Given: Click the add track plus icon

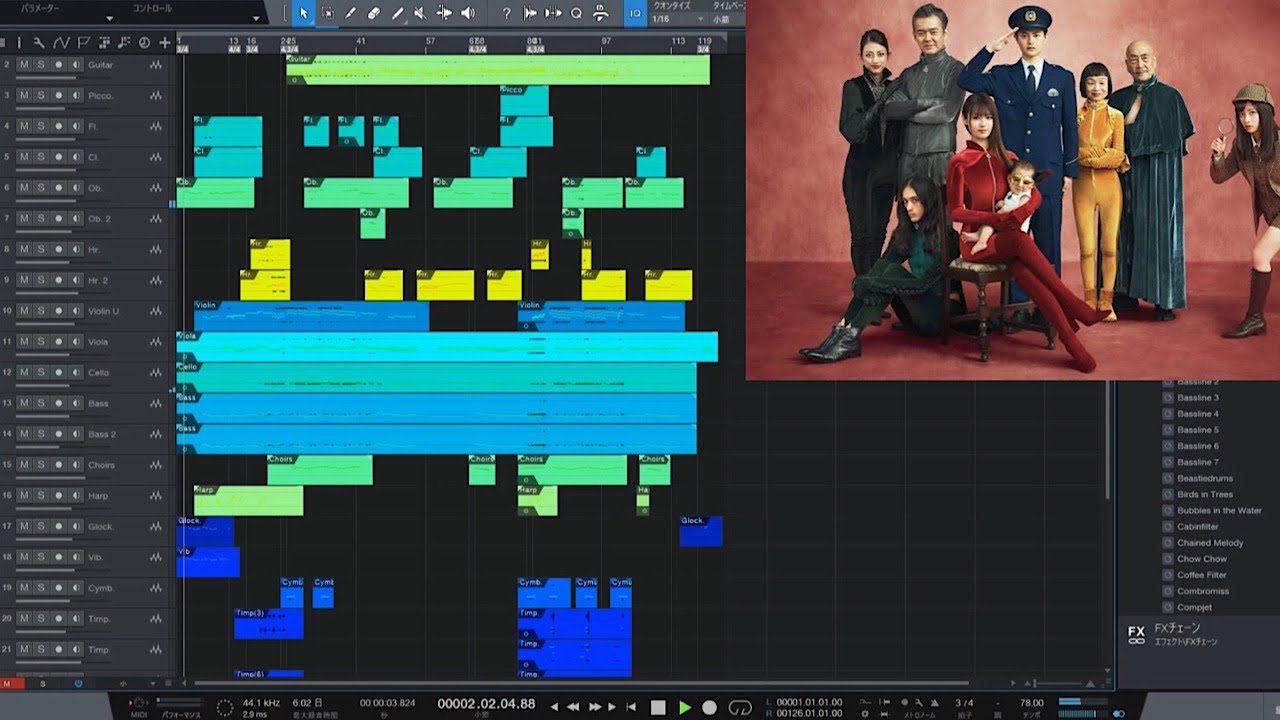Looking at the screenshot, I should 165,42.
